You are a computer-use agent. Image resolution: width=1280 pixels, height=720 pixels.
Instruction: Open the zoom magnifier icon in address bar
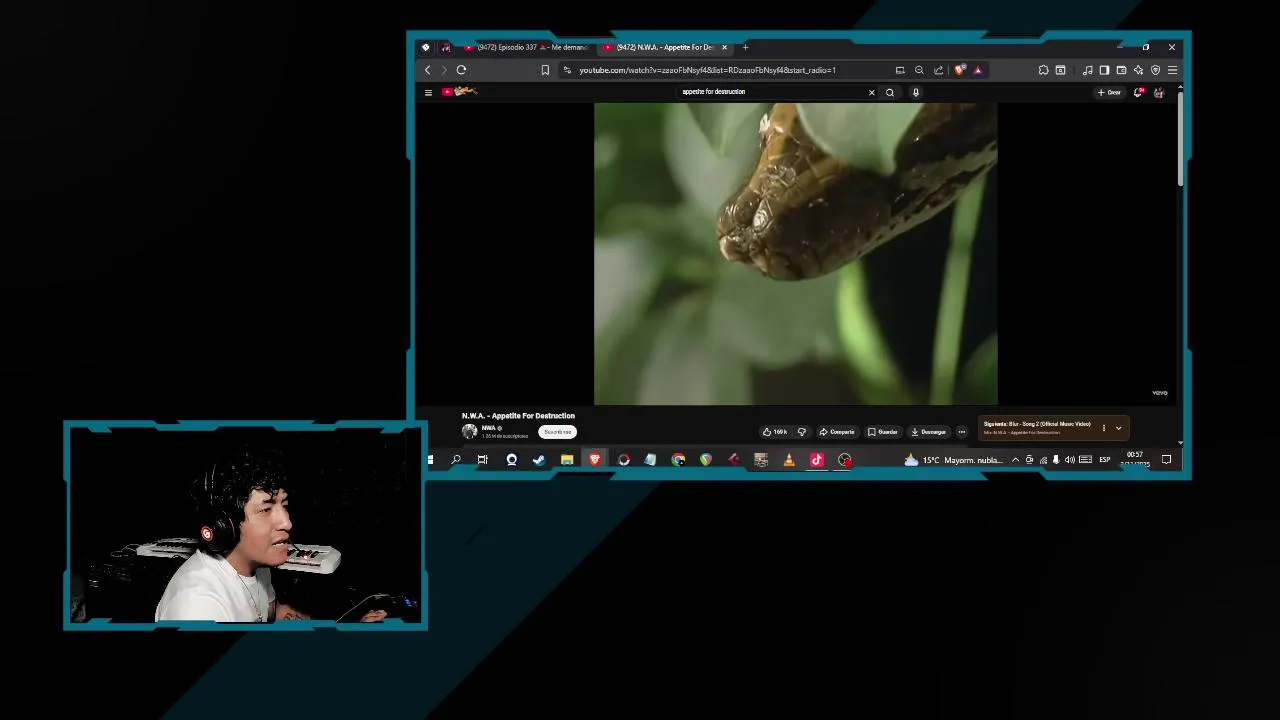click(x=919, y=70)
